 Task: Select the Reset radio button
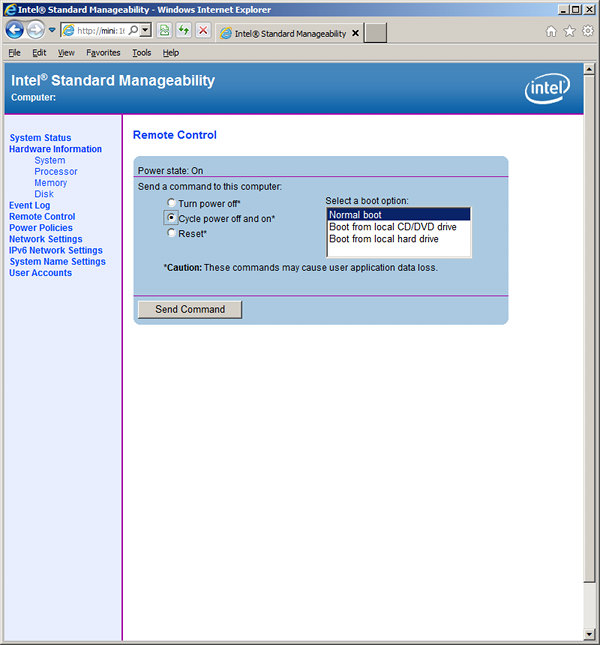coord(171,233)
